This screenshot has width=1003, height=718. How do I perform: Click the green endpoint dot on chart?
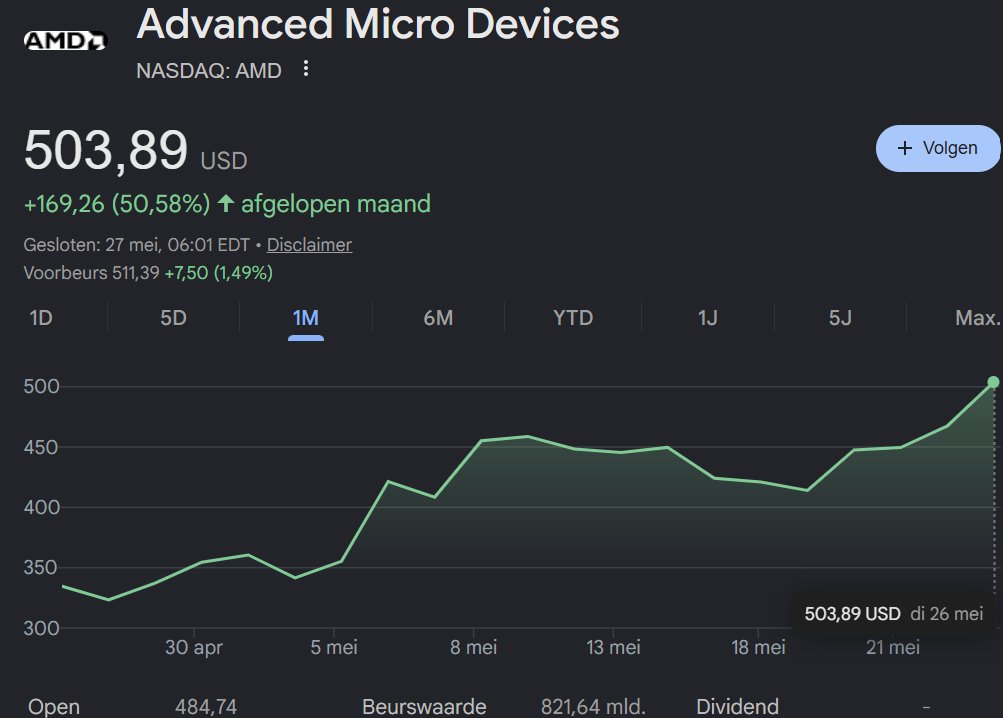coord(993,382)
